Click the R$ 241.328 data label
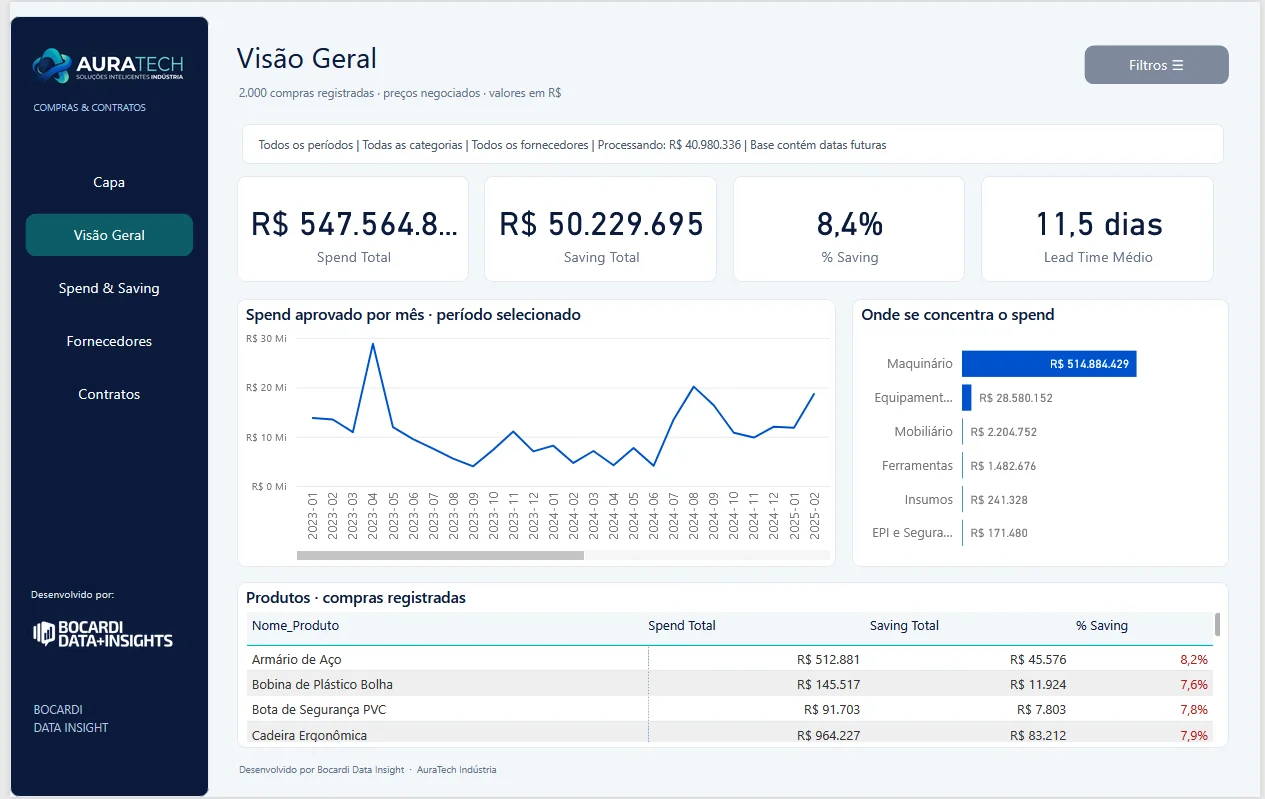 click(x=998, y=500)
